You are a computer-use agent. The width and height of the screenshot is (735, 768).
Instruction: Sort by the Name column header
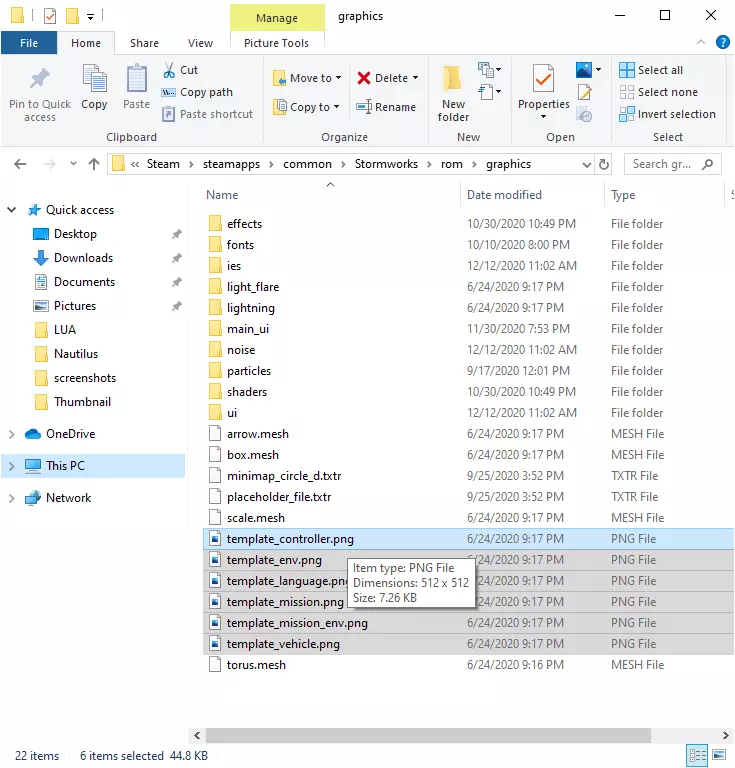[222, 195]
